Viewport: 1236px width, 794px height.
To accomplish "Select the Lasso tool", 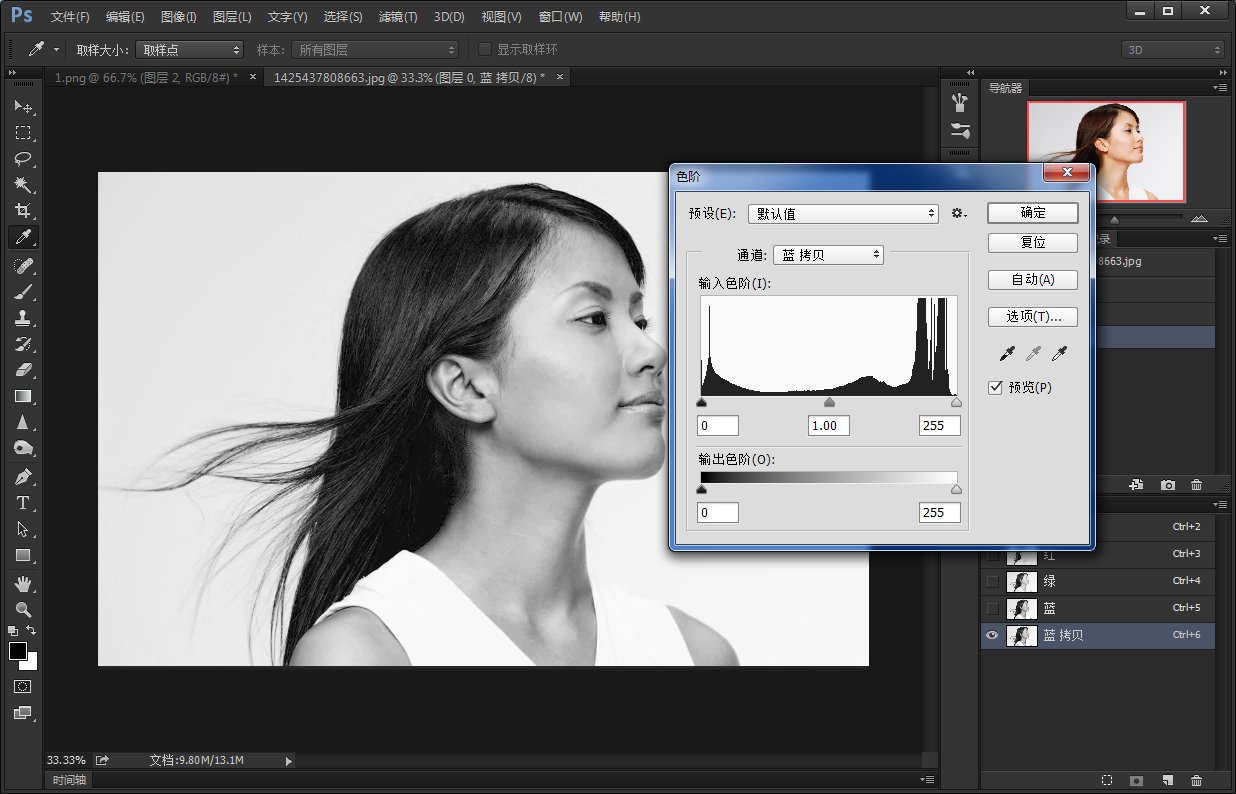I will (x=22, y=159).
